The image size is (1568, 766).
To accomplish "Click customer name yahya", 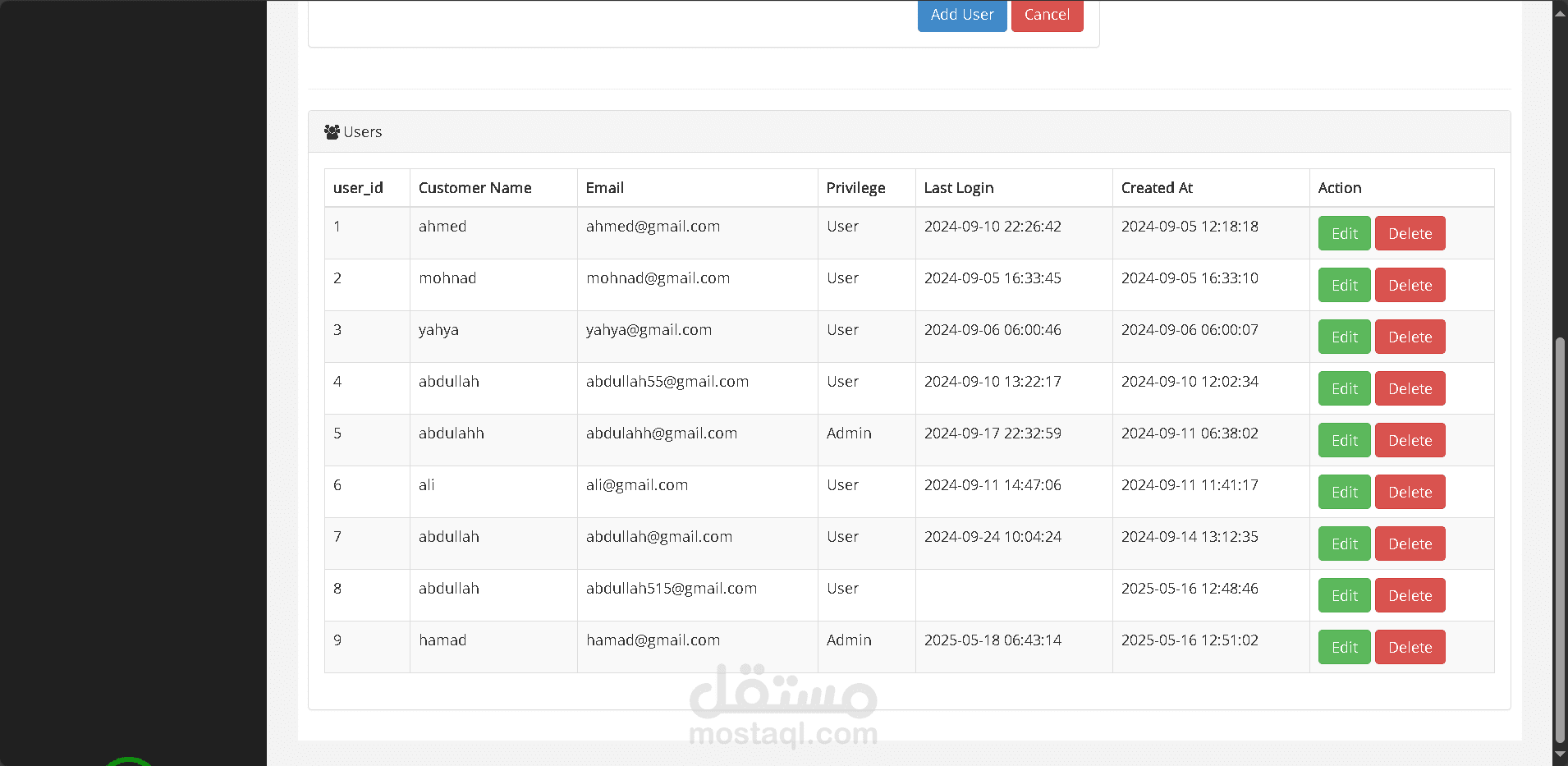I will click(438, 330).
